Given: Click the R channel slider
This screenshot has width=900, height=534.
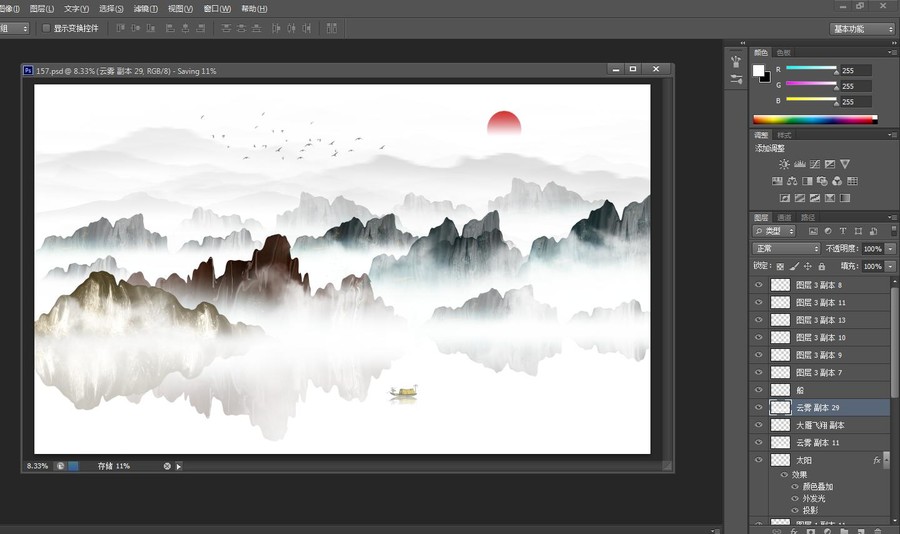Looking at the screenshot, I should (811, 68).
